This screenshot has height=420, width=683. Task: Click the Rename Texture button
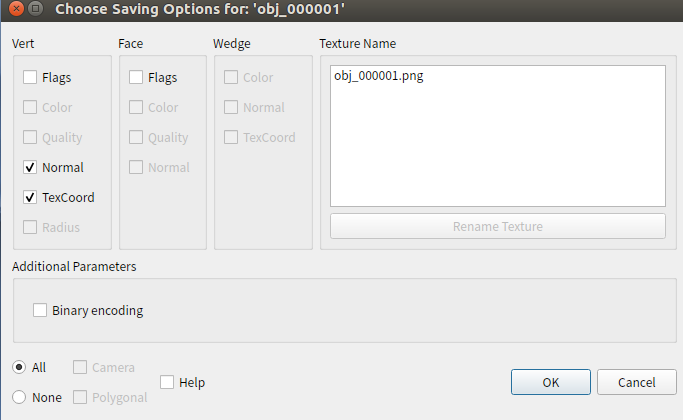click(497, 226)
